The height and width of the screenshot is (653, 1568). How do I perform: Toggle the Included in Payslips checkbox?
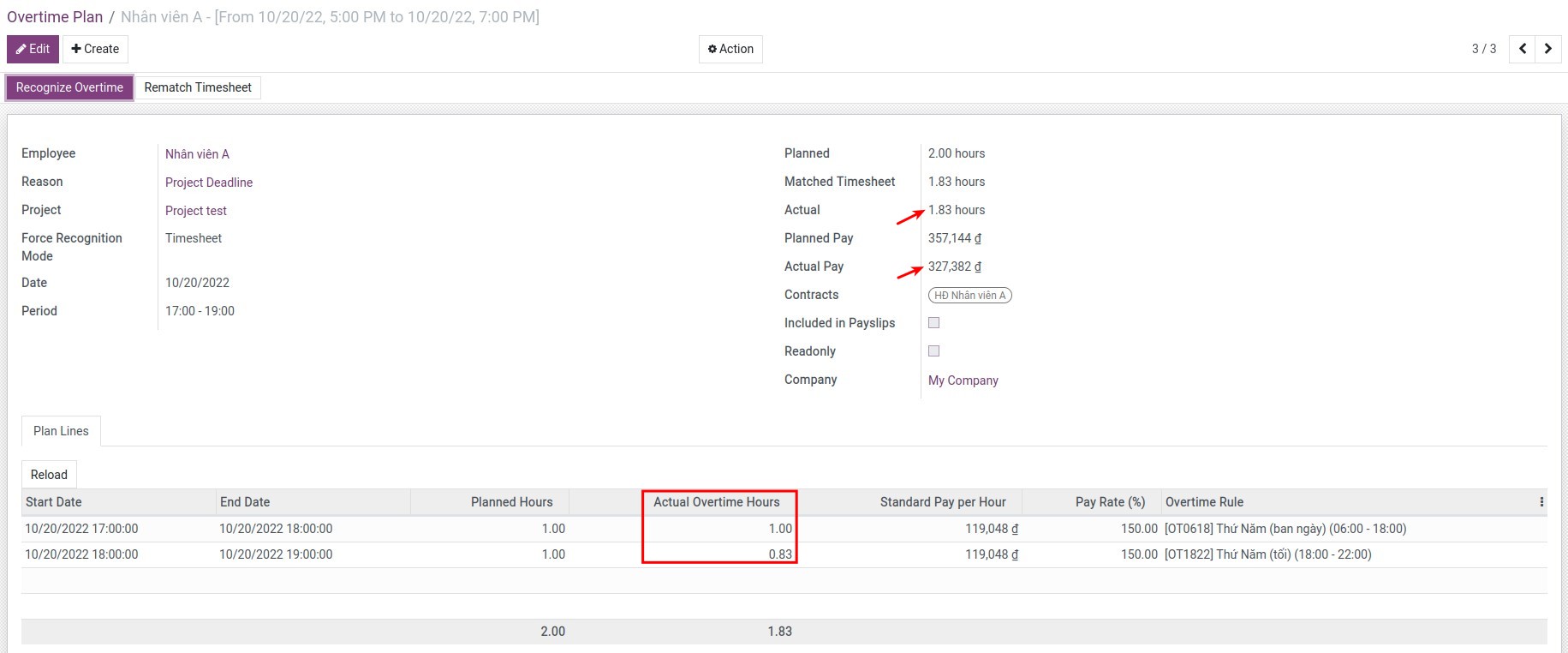coord(934,323)
